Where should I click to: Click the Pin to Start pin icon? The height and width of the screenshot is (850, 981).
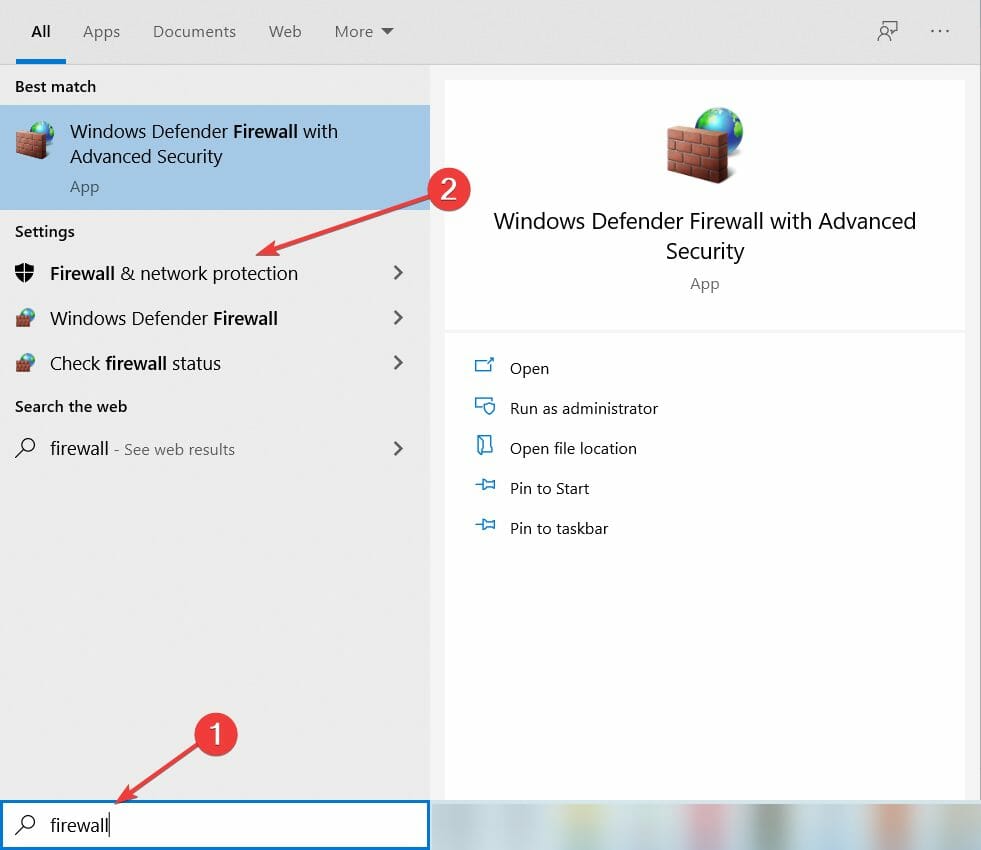point(485,485)
